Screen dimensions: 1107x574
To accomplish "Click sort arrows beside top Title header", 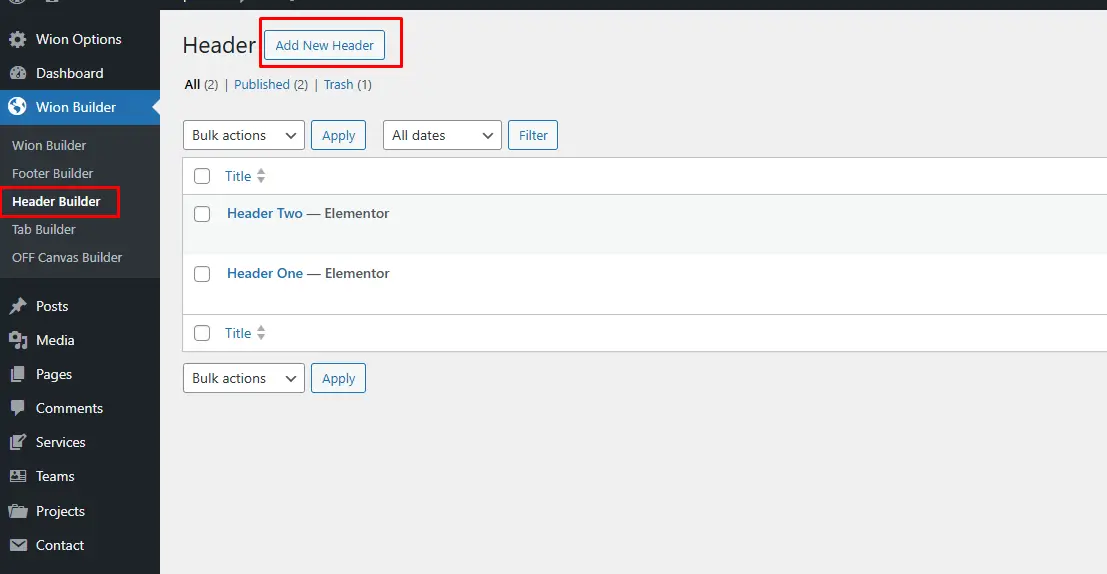I will tap(261, 176).
